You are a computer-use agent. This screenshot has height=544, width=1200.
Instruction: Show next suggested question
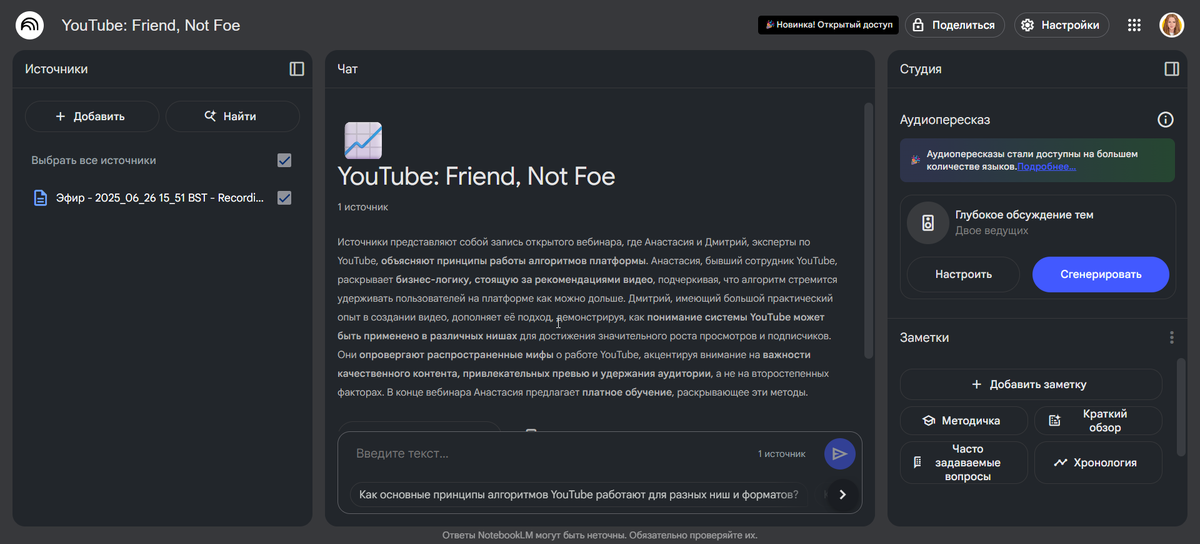pos(842,494)
